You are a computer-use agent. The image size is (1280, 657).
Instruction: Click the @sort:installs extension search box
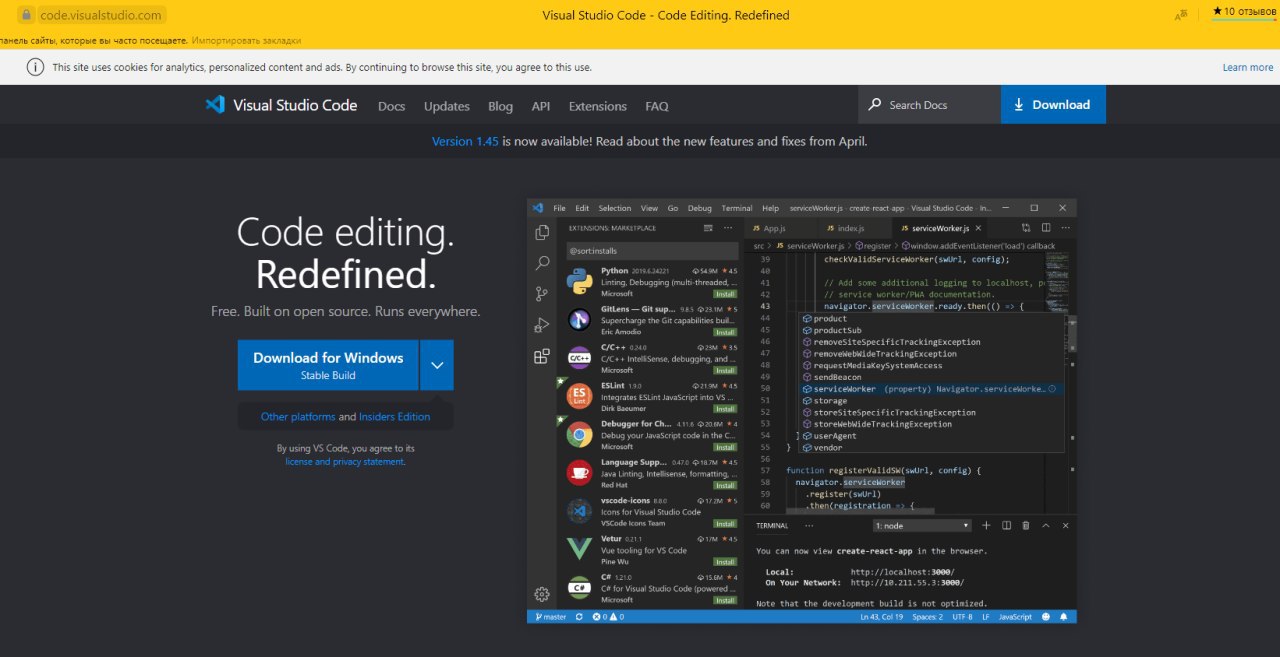click(x=652, y=250)
